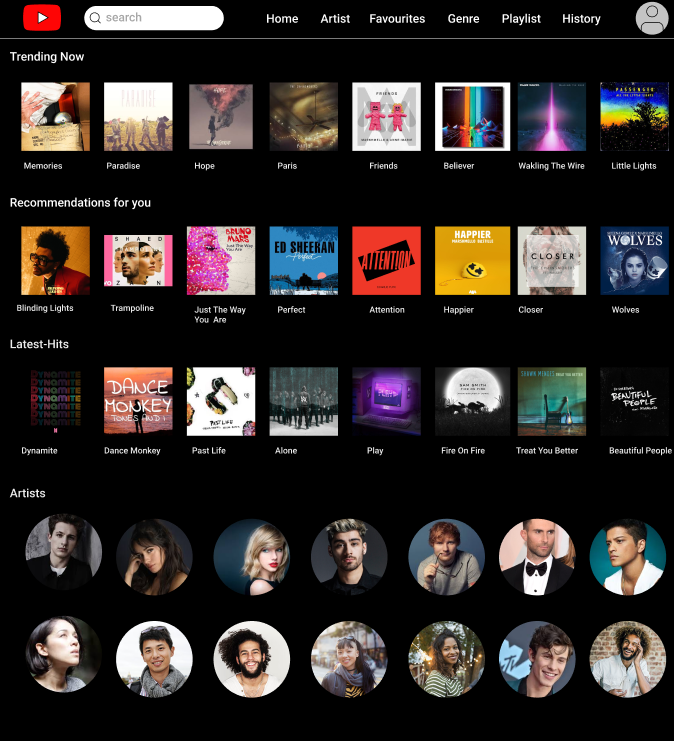Open the History menu item

point(581,19)
